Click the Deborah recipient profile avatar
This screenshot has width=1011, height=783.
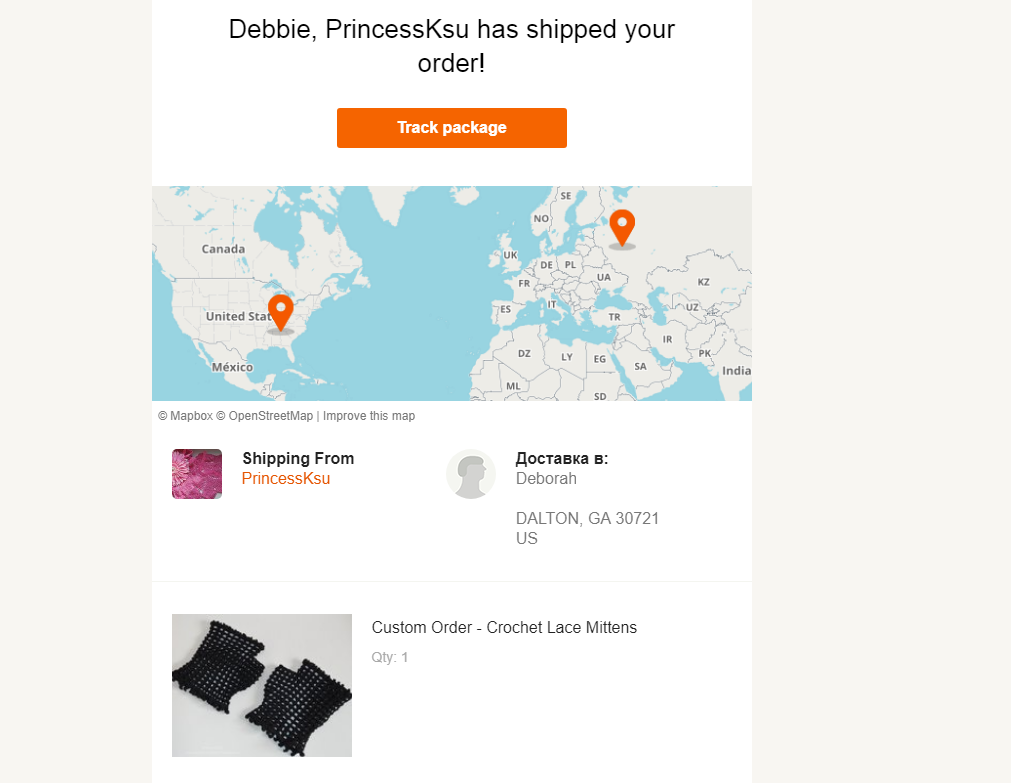coord(471,474)
